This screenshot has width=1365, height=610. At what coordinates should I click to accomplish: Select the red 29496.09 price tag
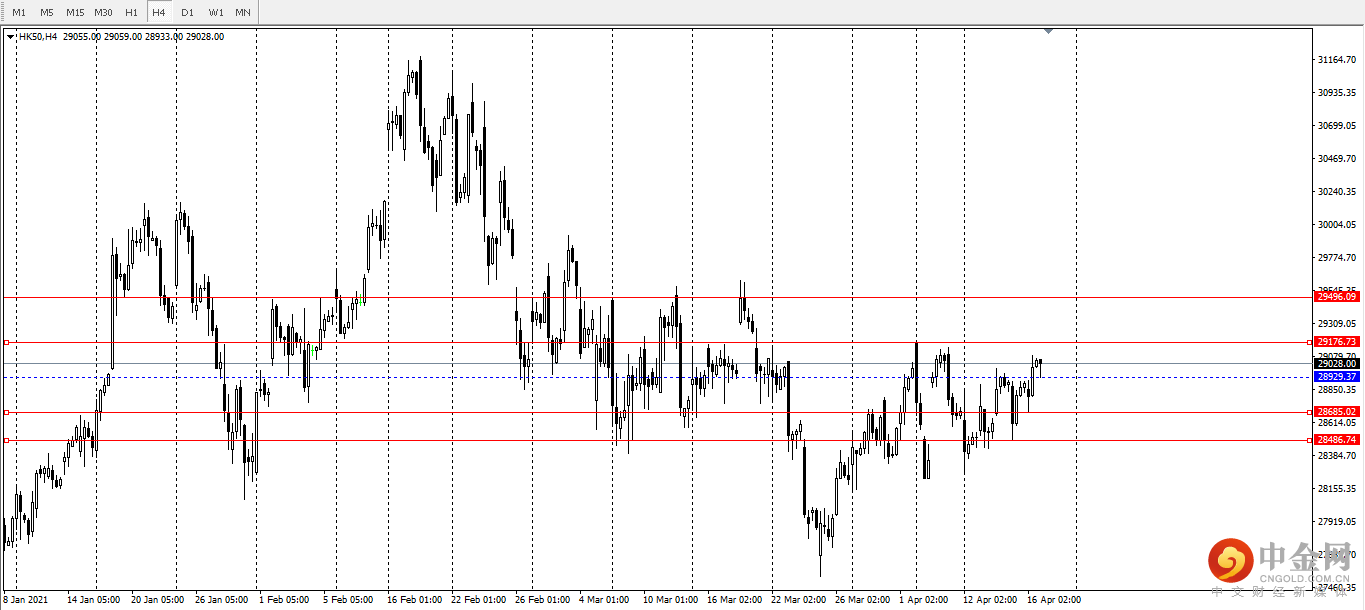(1337, 297)
